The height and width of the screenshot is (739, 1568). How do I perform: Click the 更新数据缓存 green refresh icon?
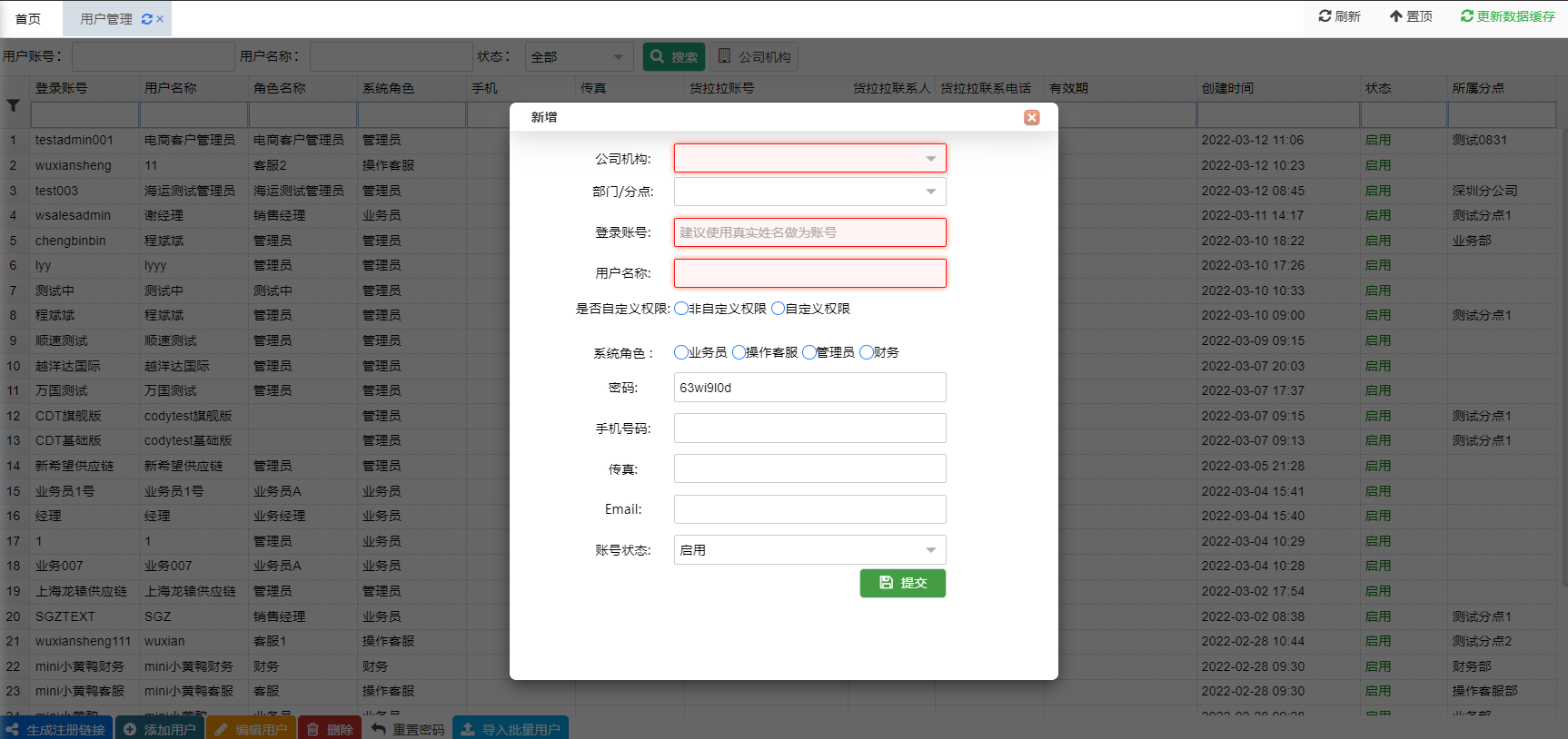point(1466,16)
